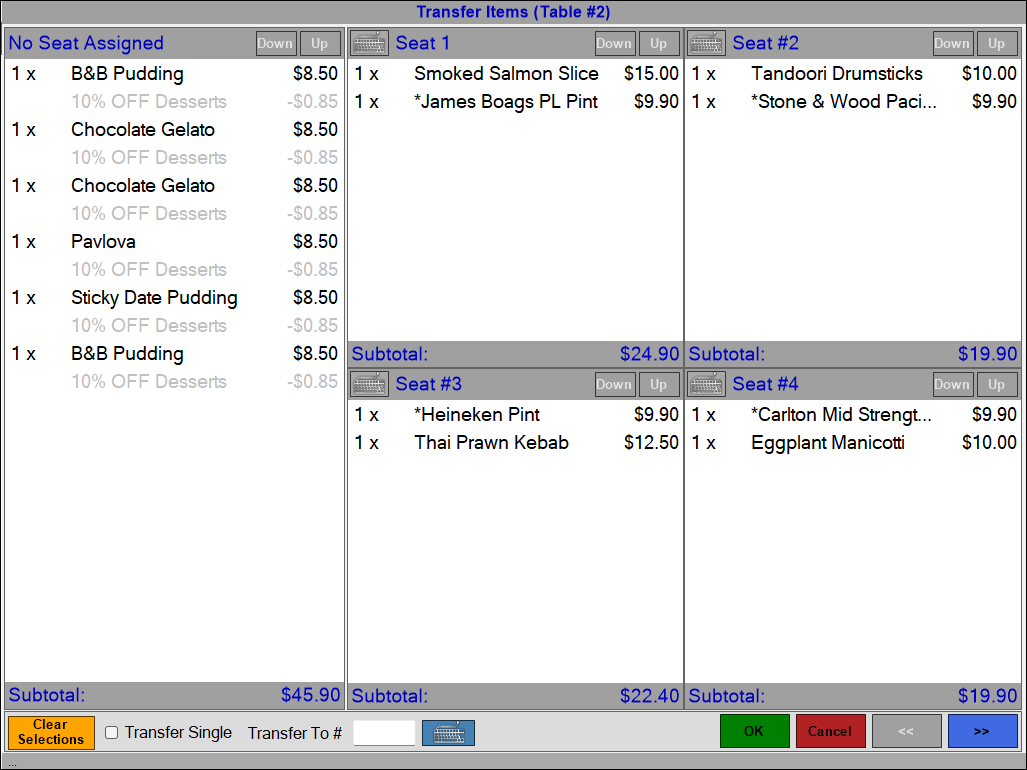Select Tandoori Drumsticks in Seat #2
This screenshot has height=770, width=1027.
[853, 73]
